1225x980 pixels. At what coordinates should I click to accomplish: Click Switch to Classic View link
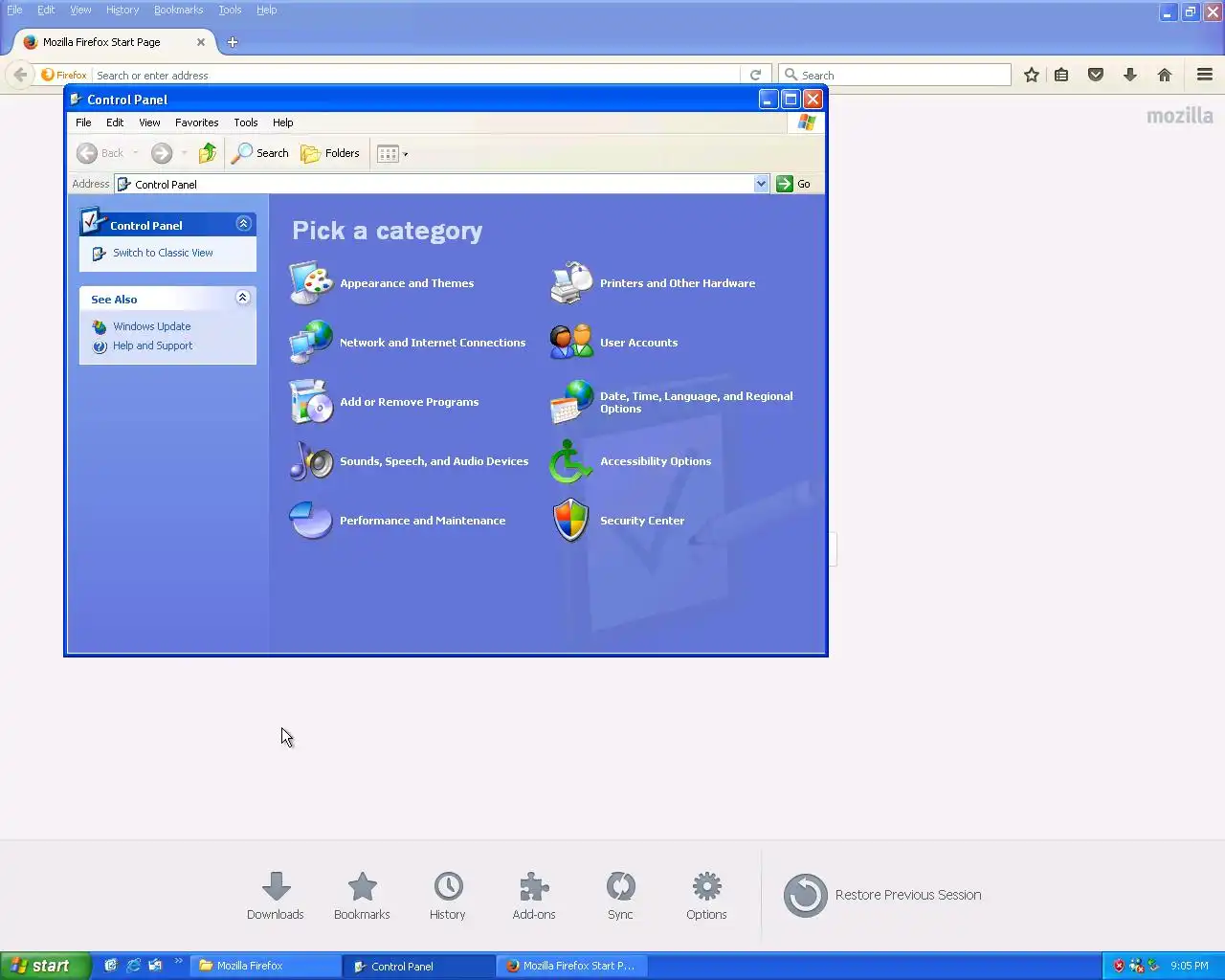(163, 253)
